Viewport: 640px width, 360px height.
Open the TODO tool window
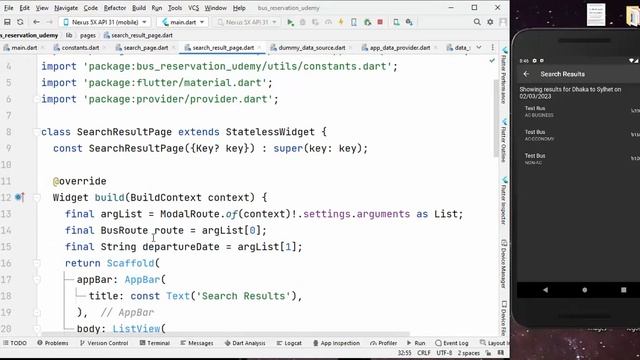coord(15,343)
